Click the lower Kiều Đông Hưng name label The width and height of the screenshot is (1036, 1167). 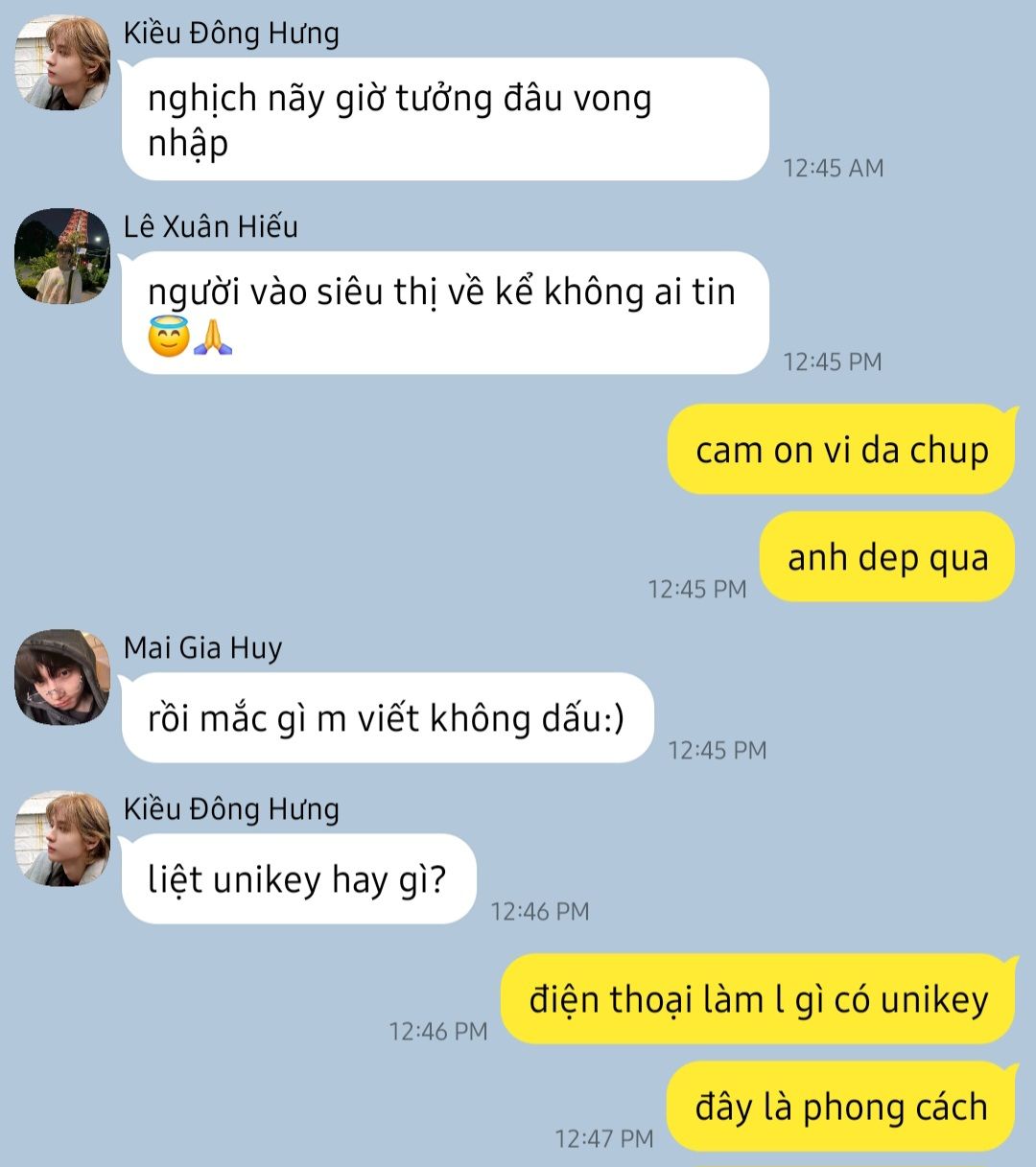[231, 809]
